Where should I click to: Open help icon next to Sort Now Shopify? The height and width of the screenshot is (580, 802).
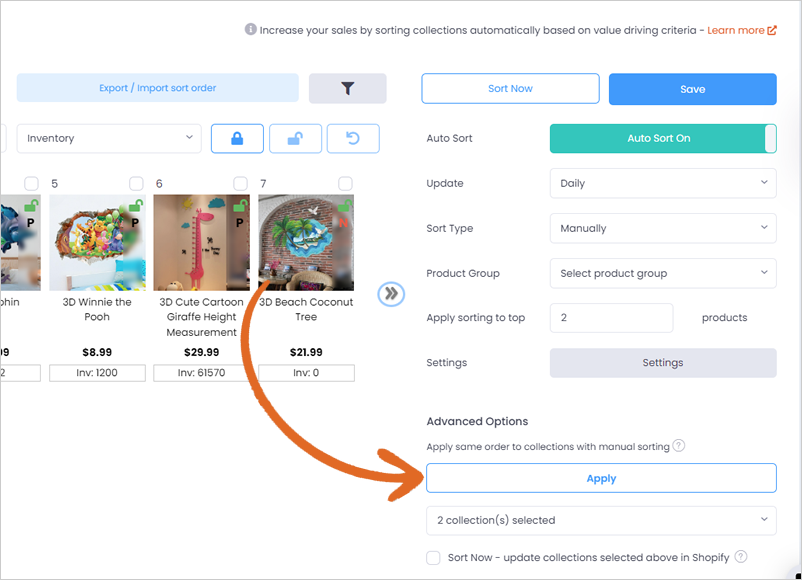click(741, 556)
